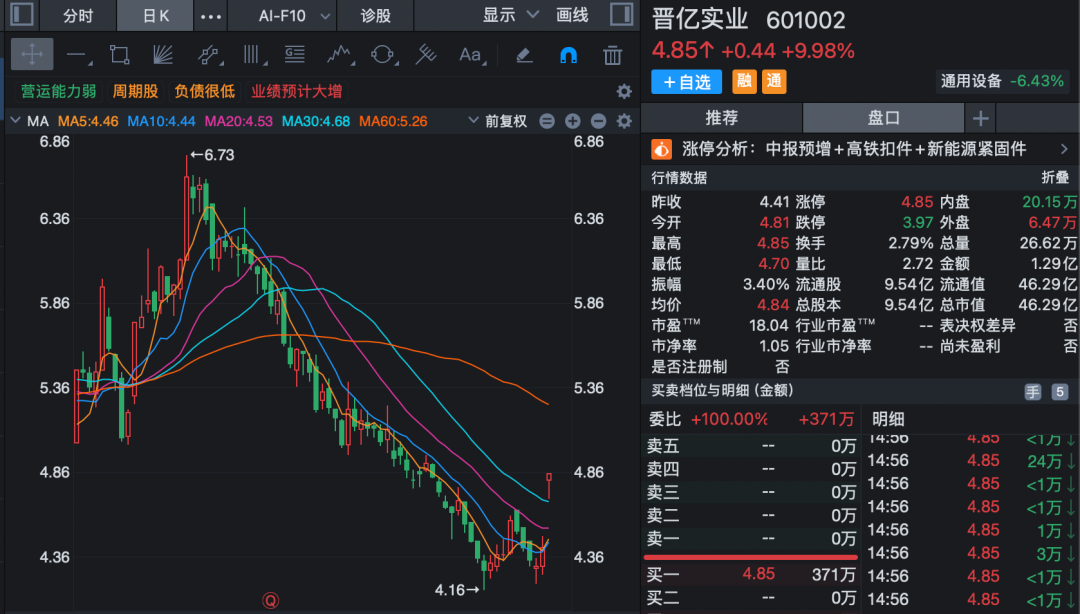The image size is (1080, 614).
Task: Click the trash delete drawings icon
Action: pos(612,55)
